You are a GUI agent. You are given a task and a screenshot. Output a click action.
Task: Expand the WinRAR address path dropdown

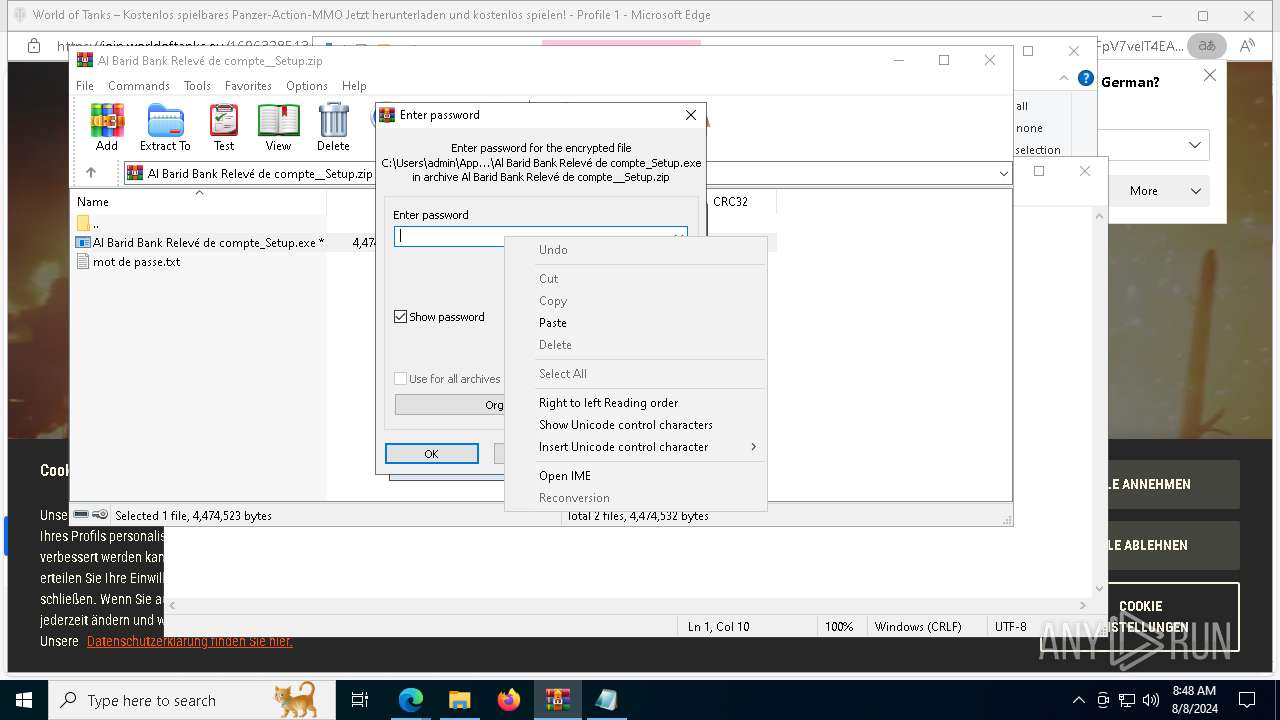[x=1004, y=174]
